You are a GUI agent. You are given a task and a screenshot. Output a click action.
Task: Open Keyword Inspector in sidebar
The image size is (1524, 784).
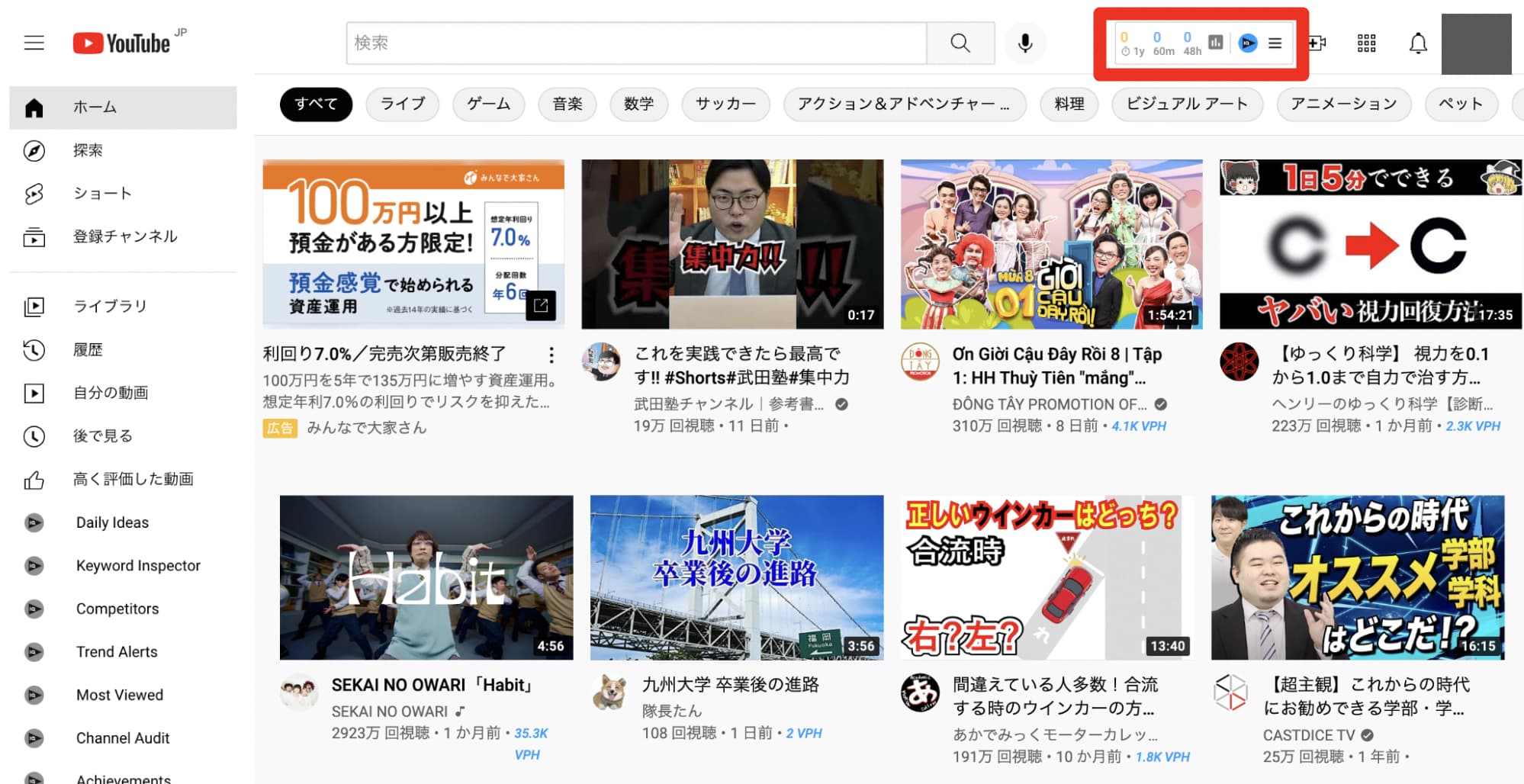(138, 566)
